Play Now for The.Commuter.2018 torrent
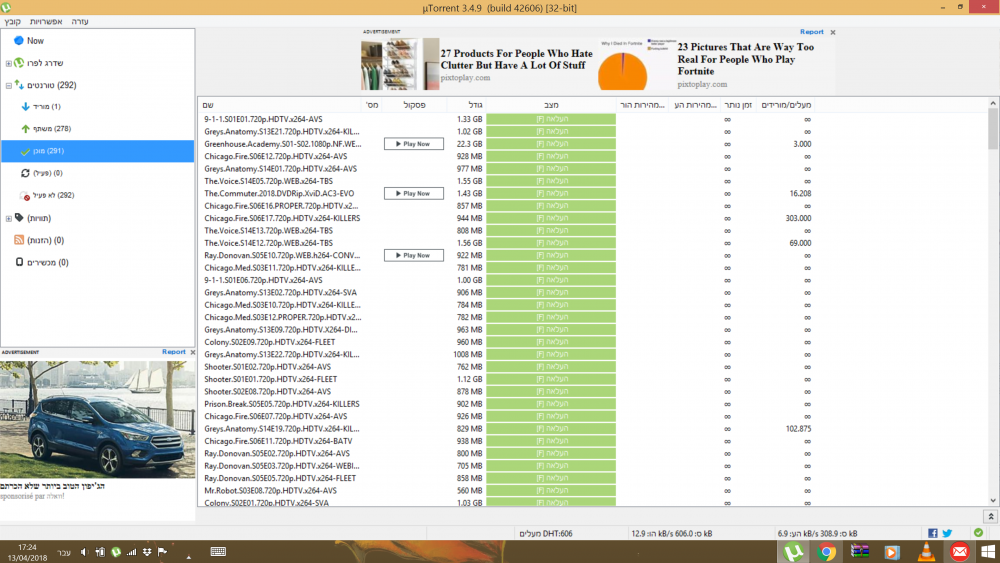Image resolution: width=1000 pixels, height=563 pixels. click(x=414, y=193)
